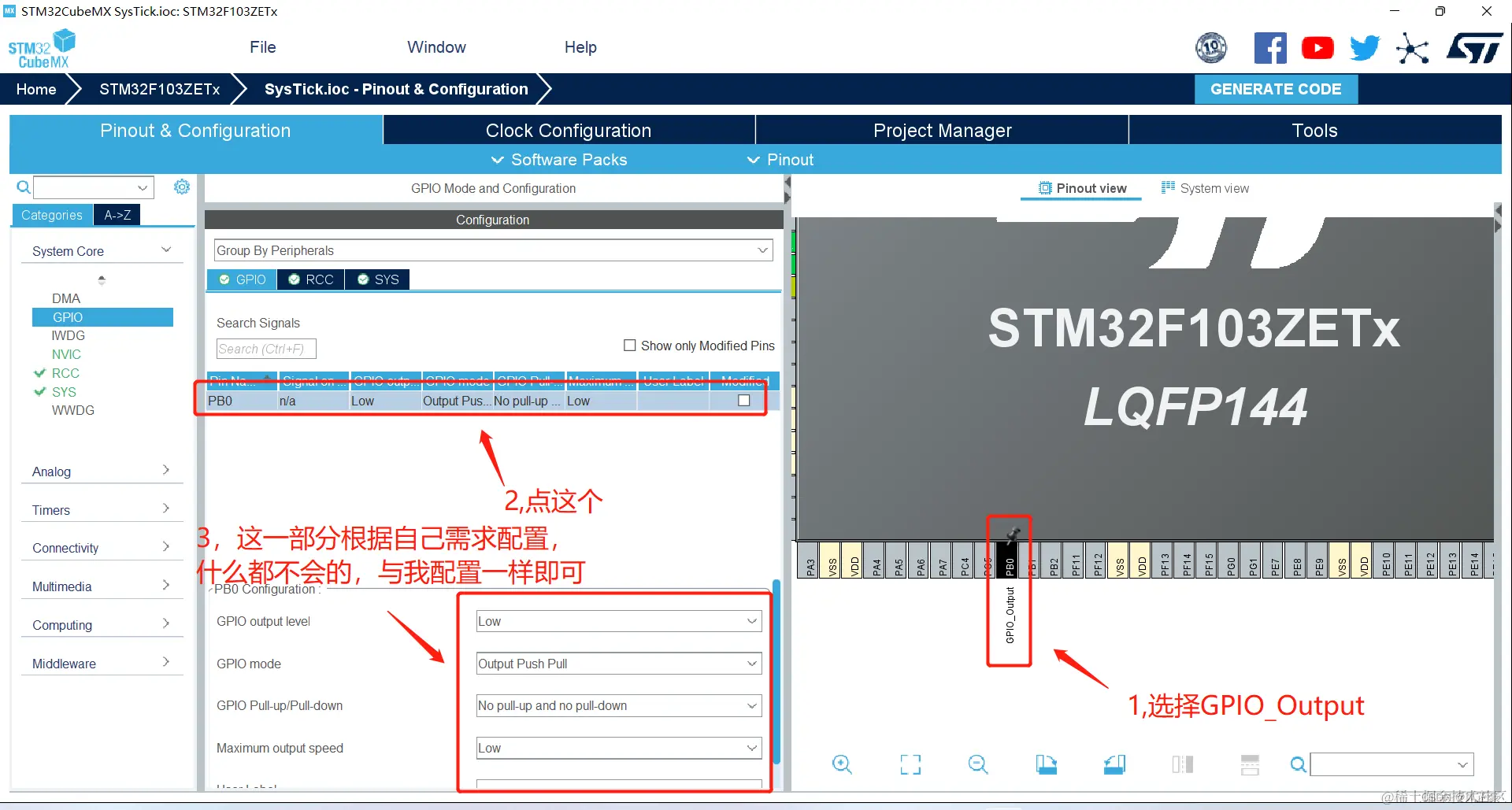Viewport: 1512px width, 810px height.
Task: Enable Show only Modified Pins checkbox
Action: tap(629, 345)
